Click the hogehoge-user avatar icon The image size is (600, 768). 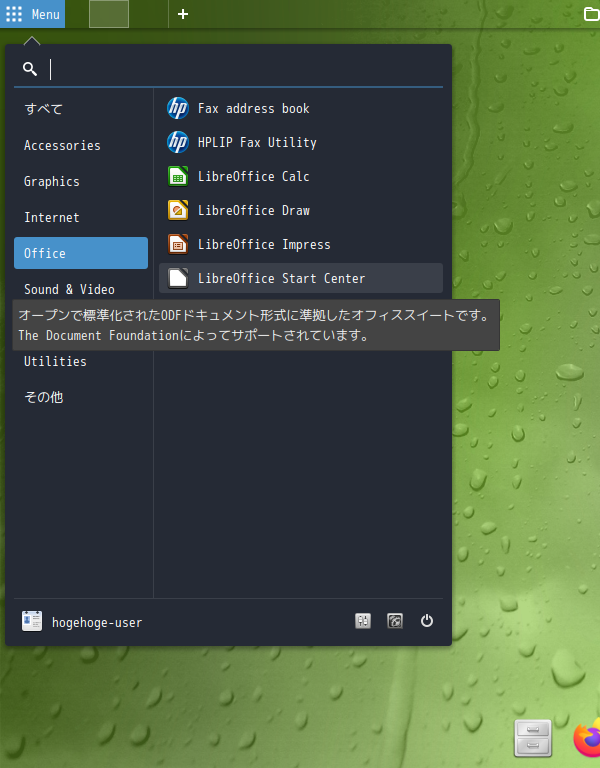pos(32,621)
